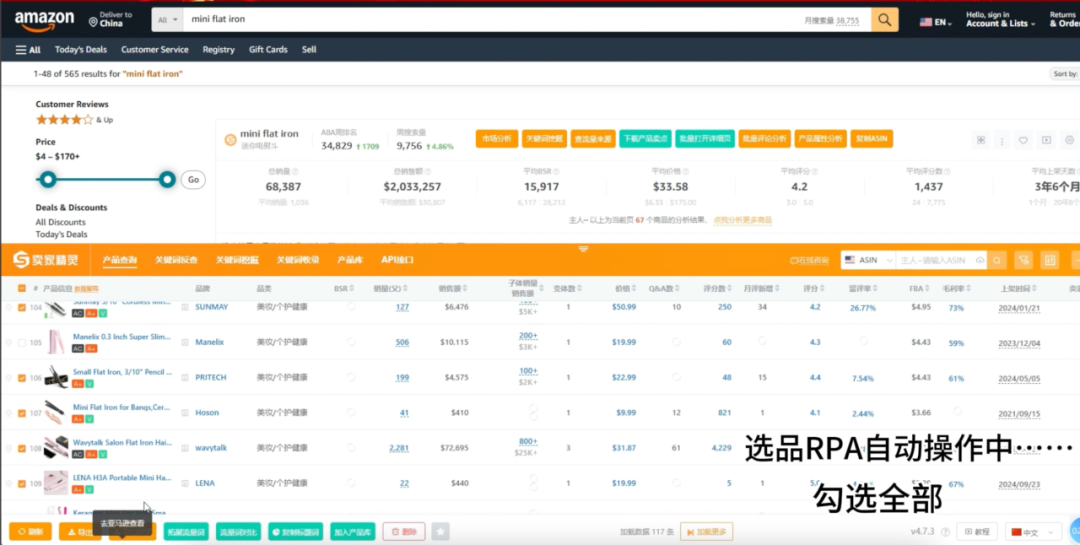Open Today's Deals in Amazon nav
Image resolution: width=1080 pixels, height=545 pixels.
[x=81, y=50]
